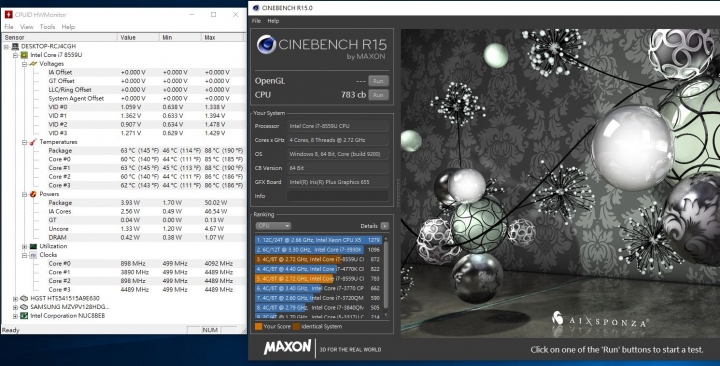
Task: Click the Cinebench title bar app icon
Action: [x=256, y=8]
